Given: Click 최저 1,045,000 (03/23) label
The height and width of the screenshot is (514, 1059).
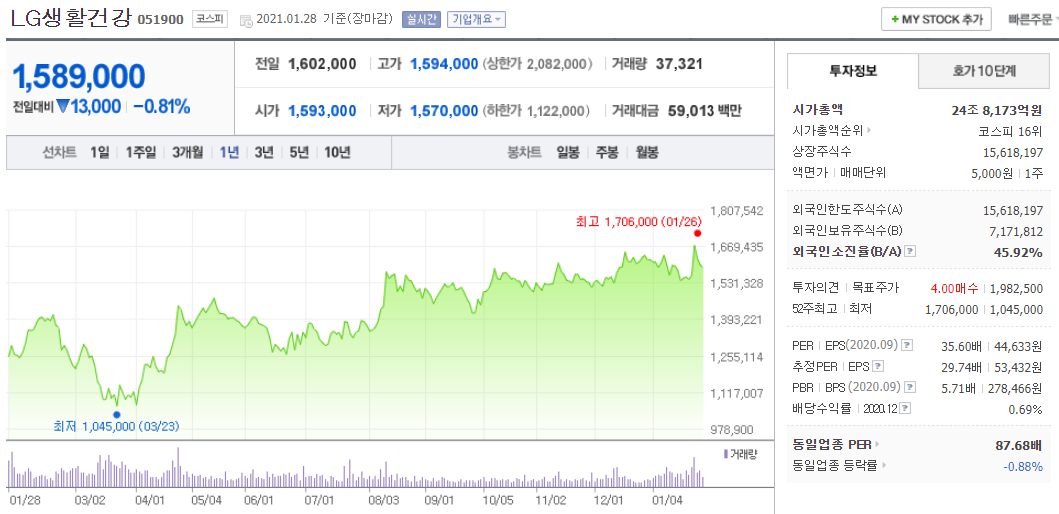Looking at the screenshot, I should (117, 426).
